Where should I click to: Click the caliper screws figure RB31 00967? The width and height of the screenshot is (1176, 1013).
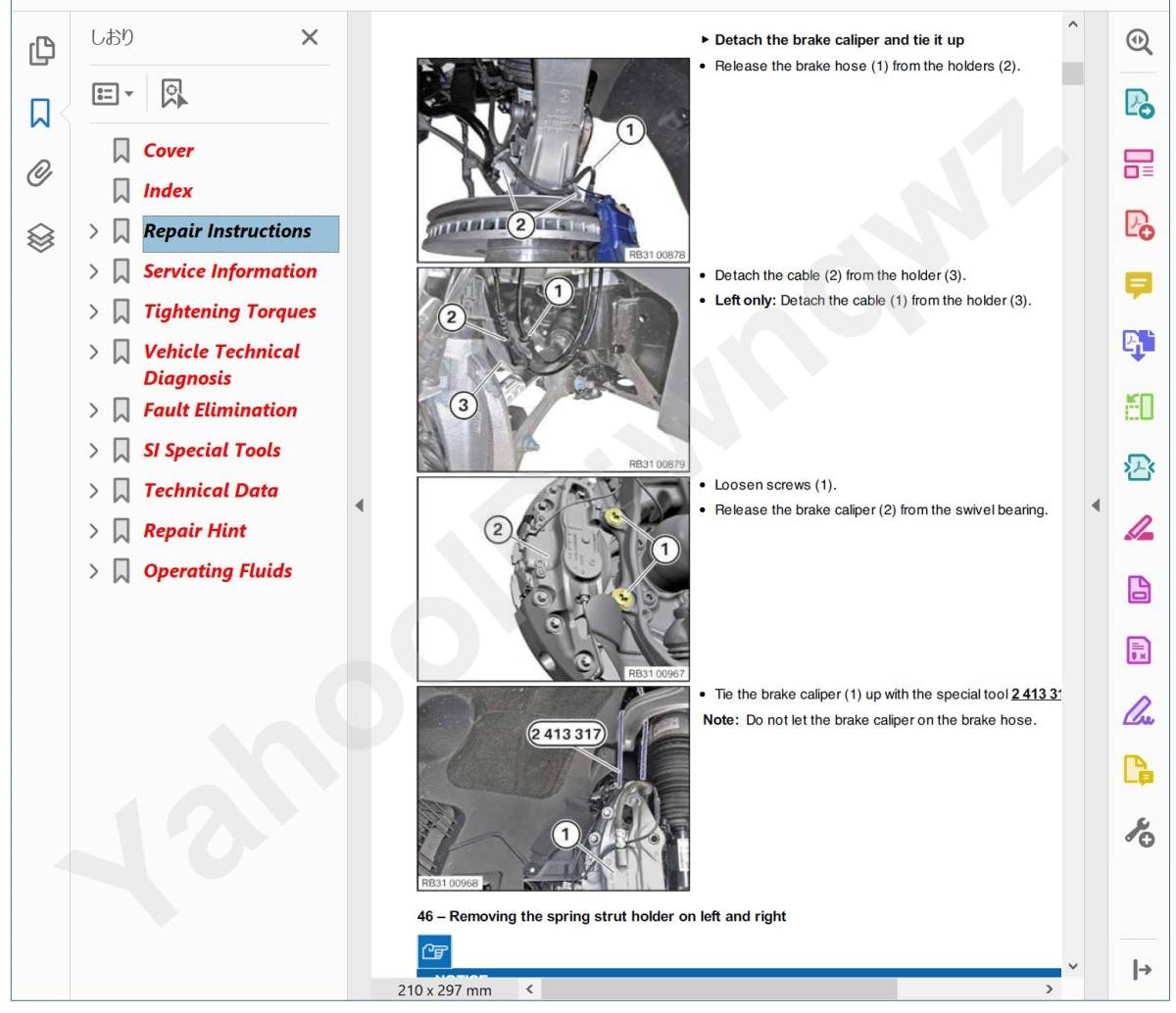[x=553, y=579]
